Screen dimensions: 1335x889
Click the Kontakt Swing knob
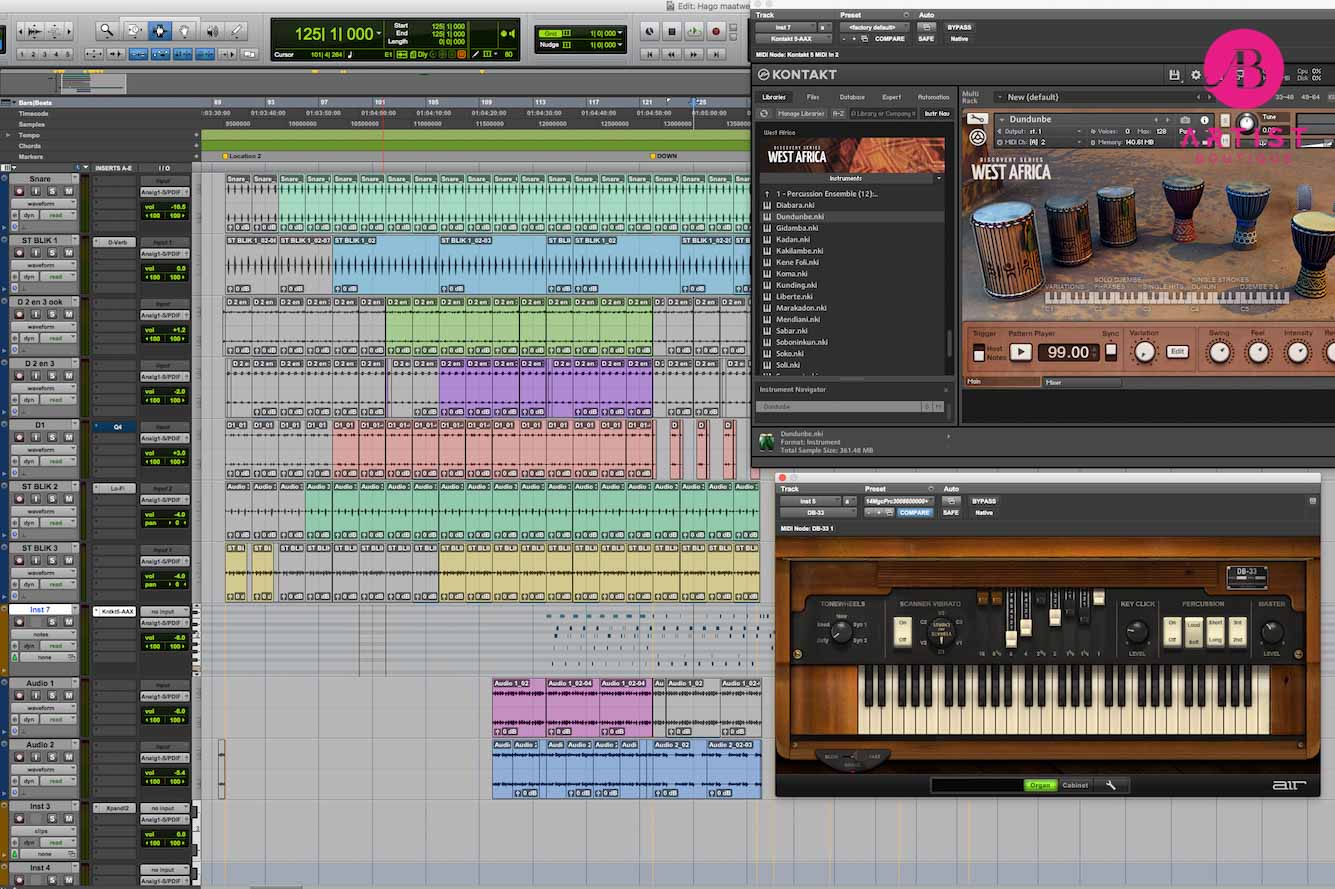(x=1219, y=352)
